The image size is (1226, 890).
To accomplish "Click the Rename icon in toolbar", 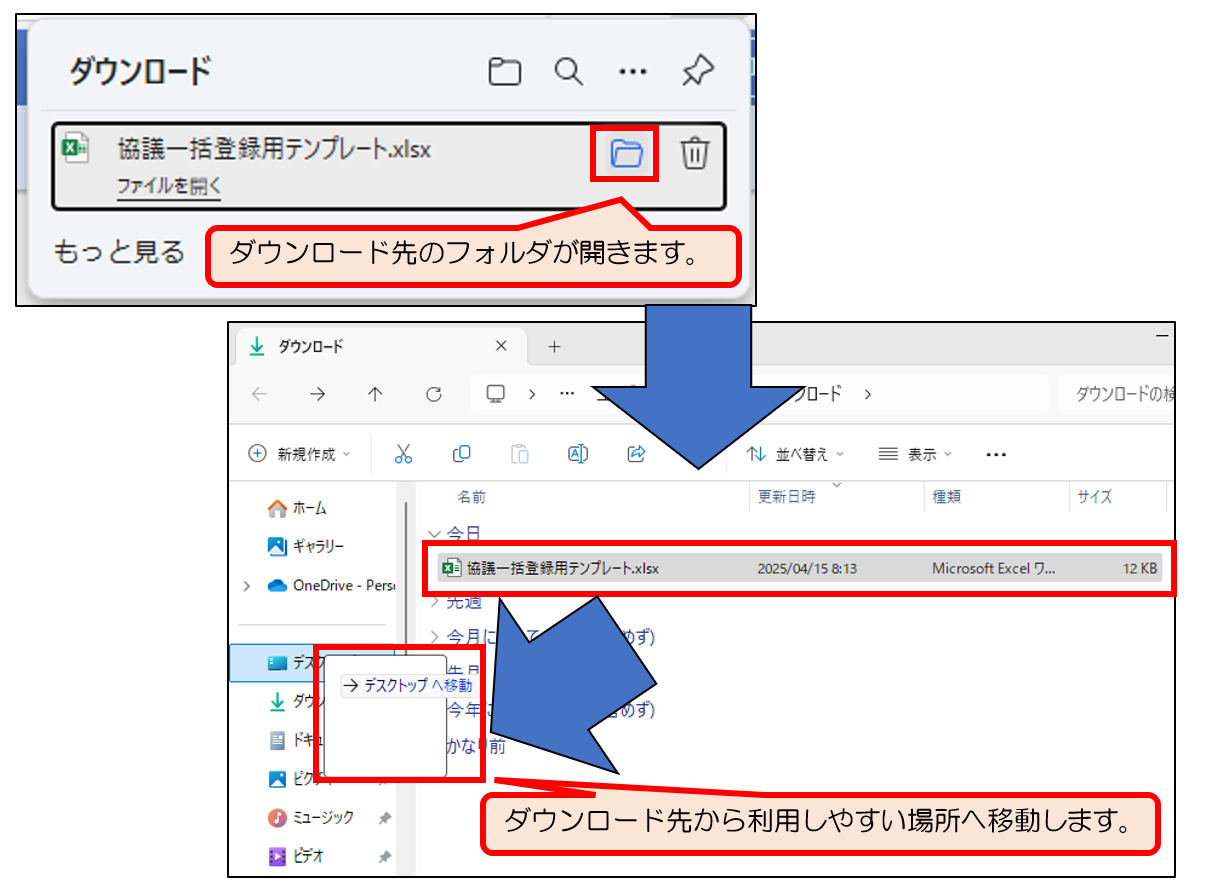I will coord(577,454).
